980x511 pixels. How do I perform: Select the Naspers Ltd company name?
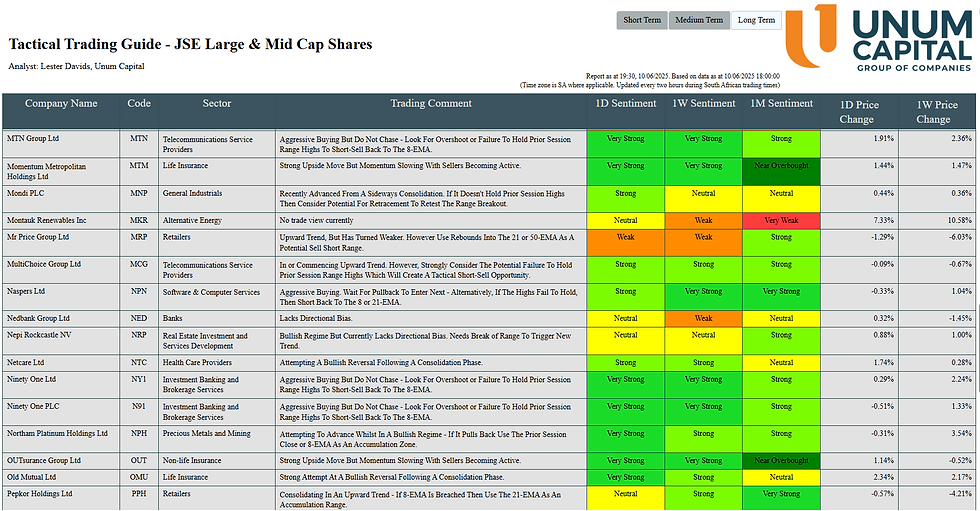click(x=26, y=291)
